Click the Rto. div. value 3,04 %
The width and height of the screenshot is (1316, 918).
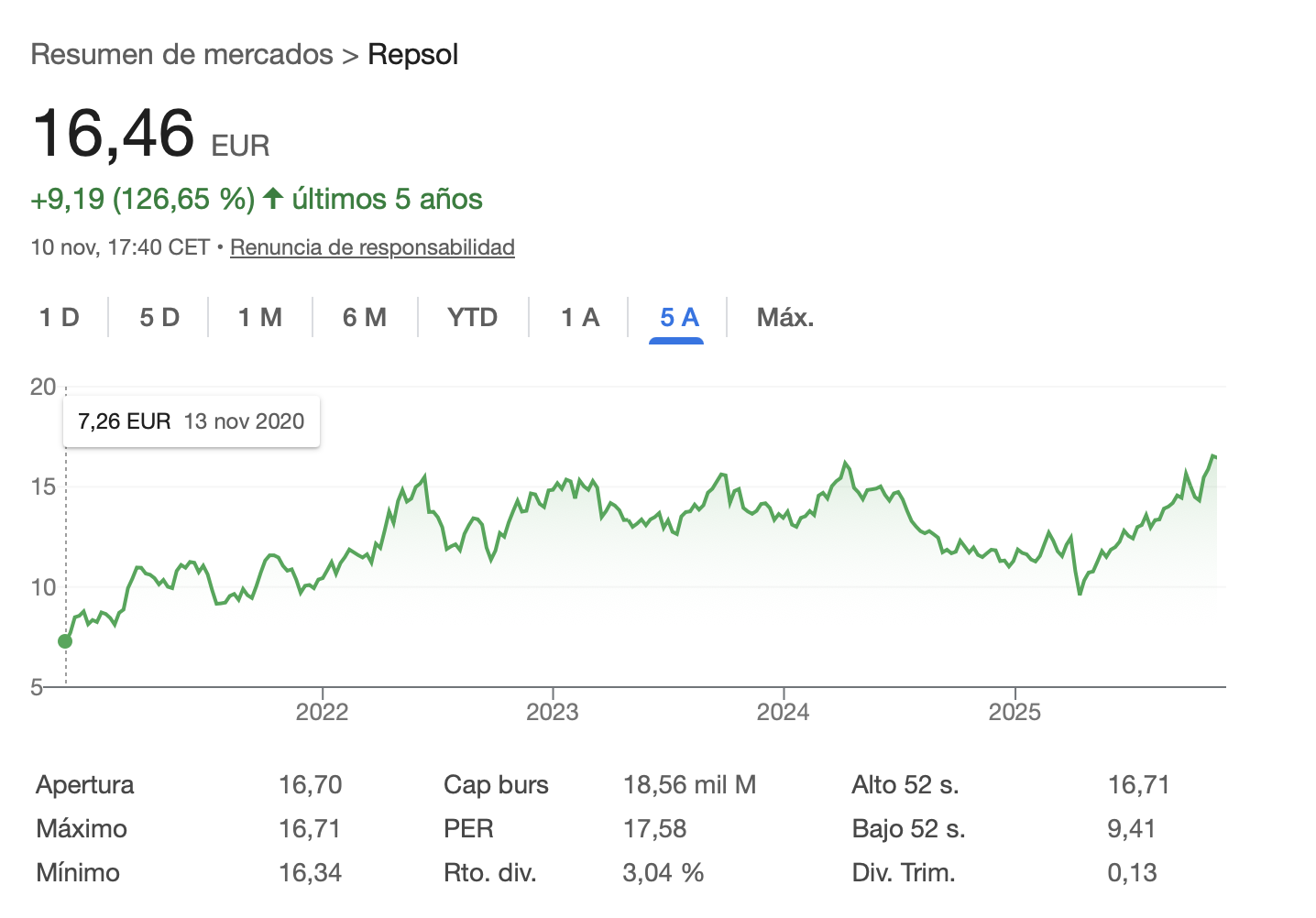[663, 873]
